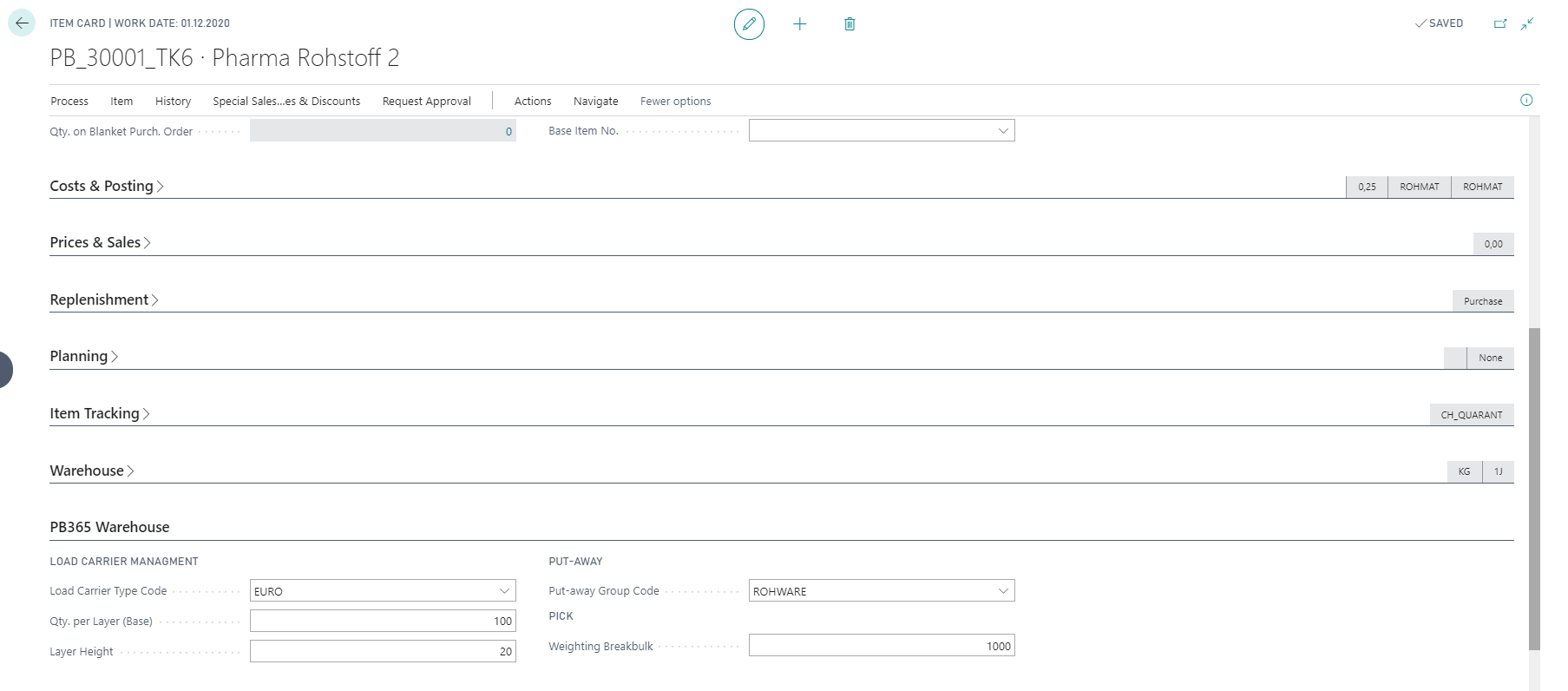This screenshot has height=691, width=1568.
Task: Open the Put-away Group Code dropdown
Action: pyautogui.click(x=1003, y=591)
